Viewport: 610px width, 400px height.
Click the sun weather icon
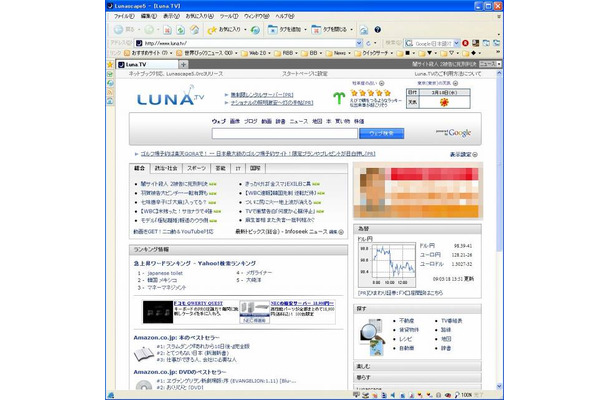[x=444, y=102]
